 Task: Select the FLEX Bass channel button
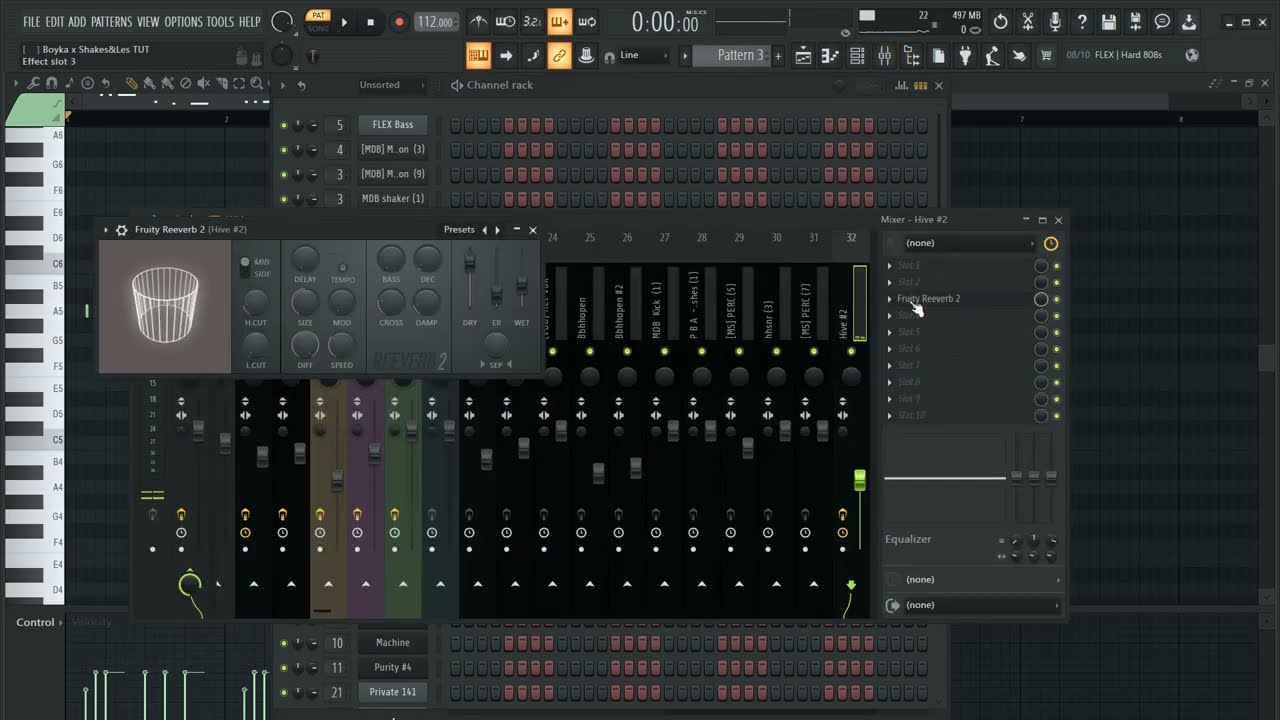(x=393, y=125)
